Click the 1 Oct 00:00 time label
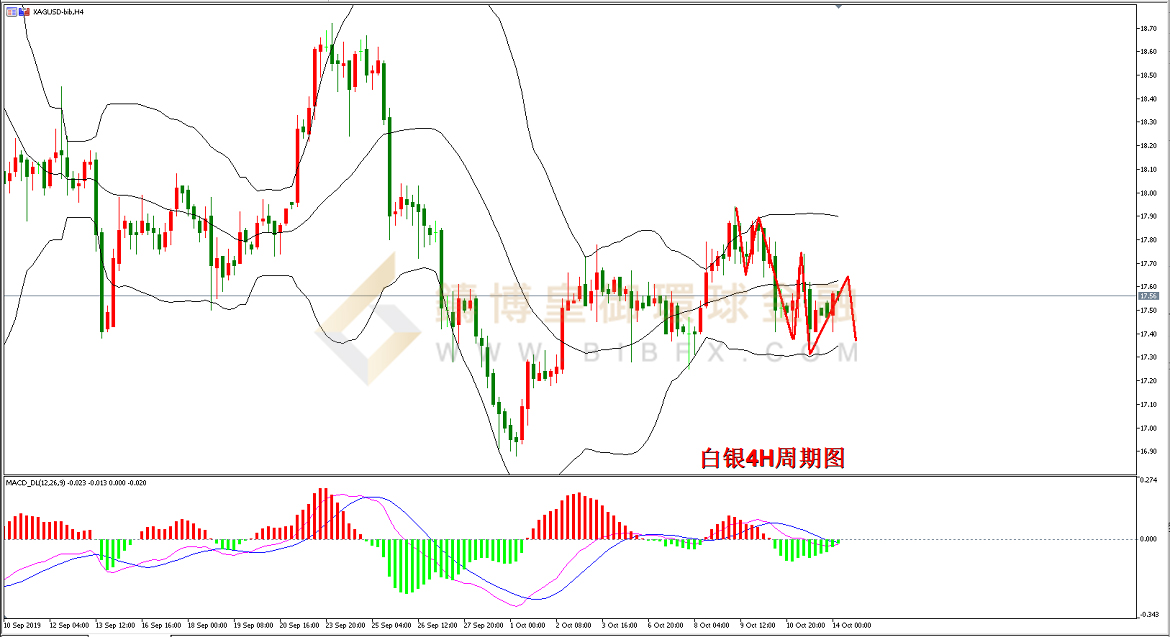The width and height of the screenshot is (1170, 637). (526, 625)
